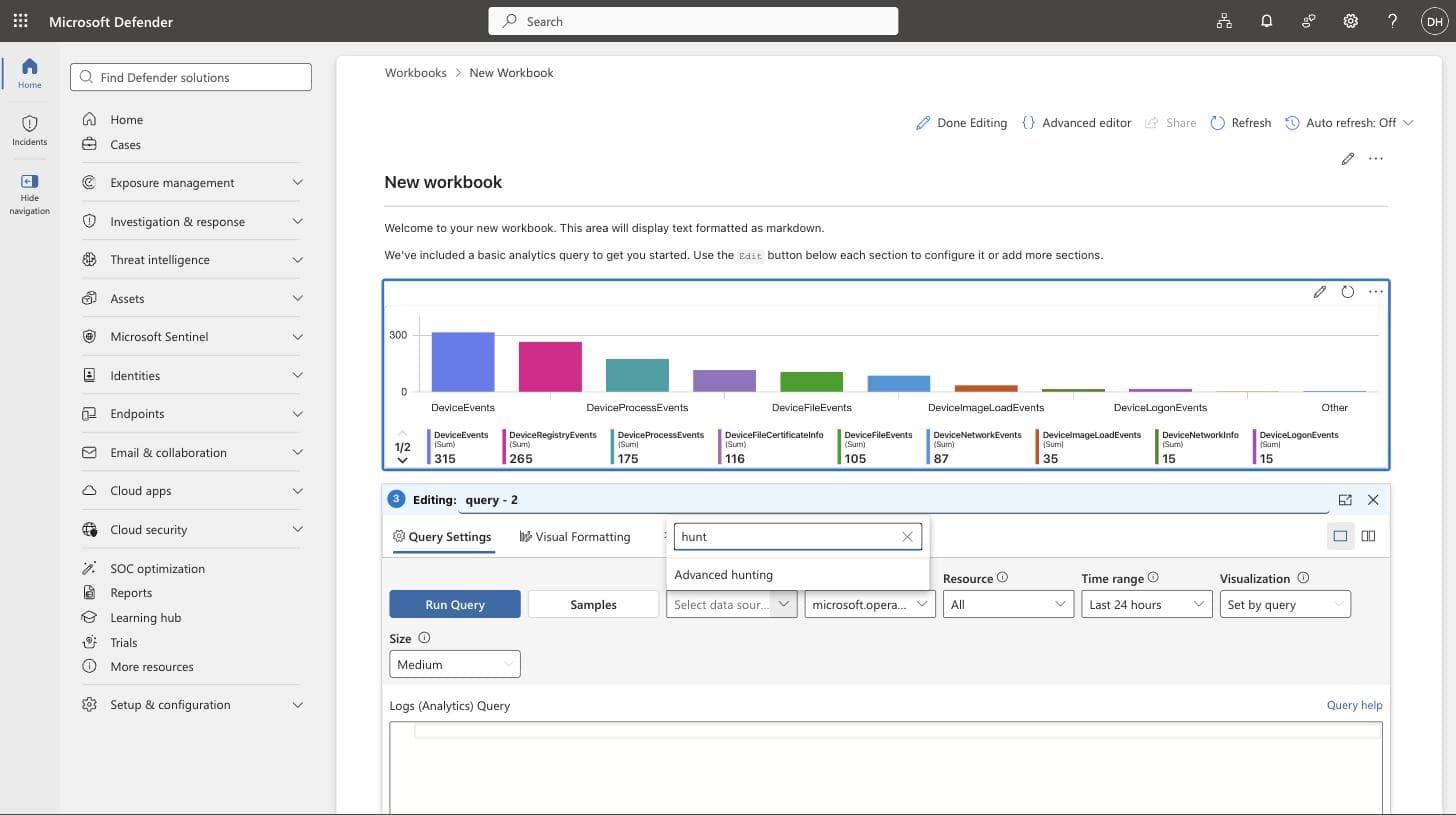Screen dimensions: 1456x815
Task: Open Reports in the navigation list
Action: pos(131,593)
